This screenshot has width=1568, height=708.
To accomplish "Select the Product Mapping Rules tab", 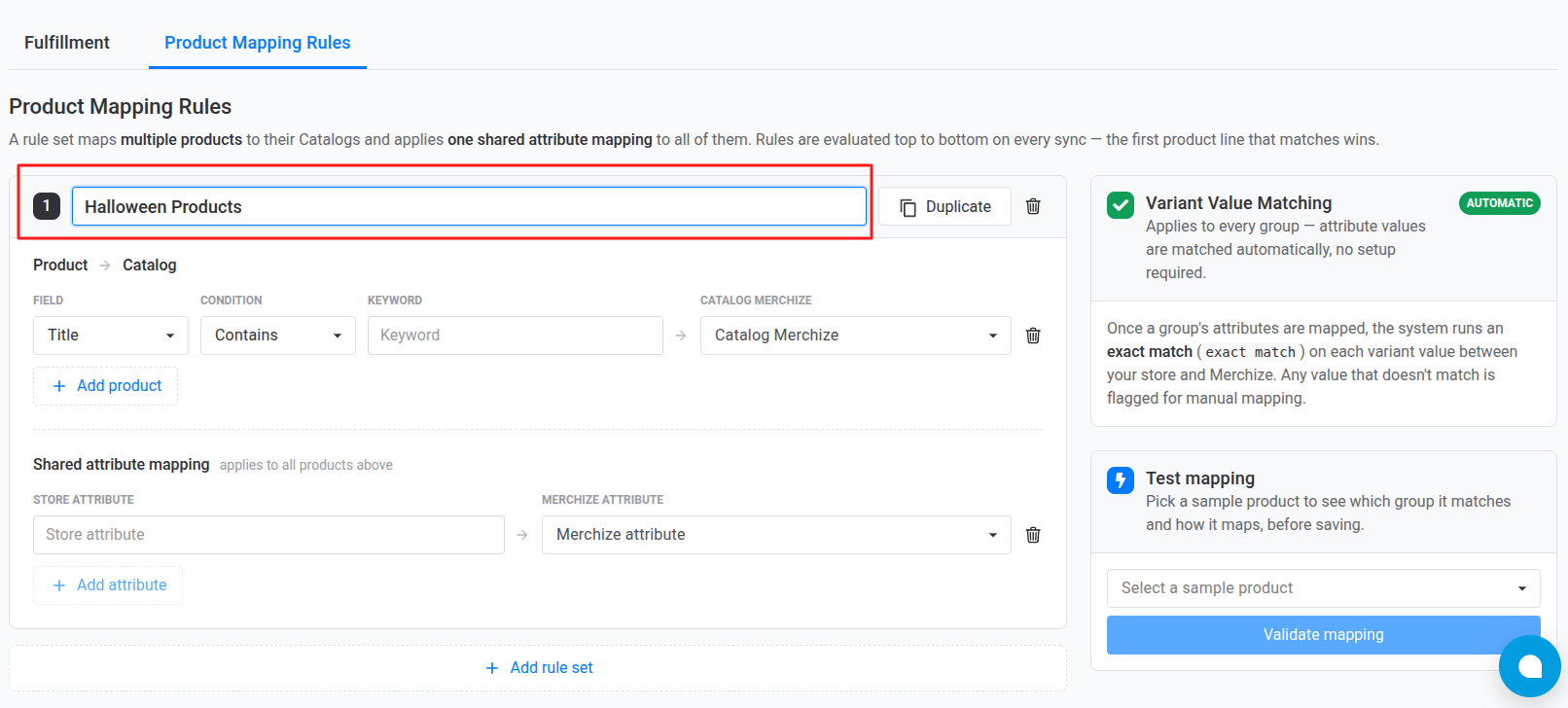I will (x=258, y=43).
